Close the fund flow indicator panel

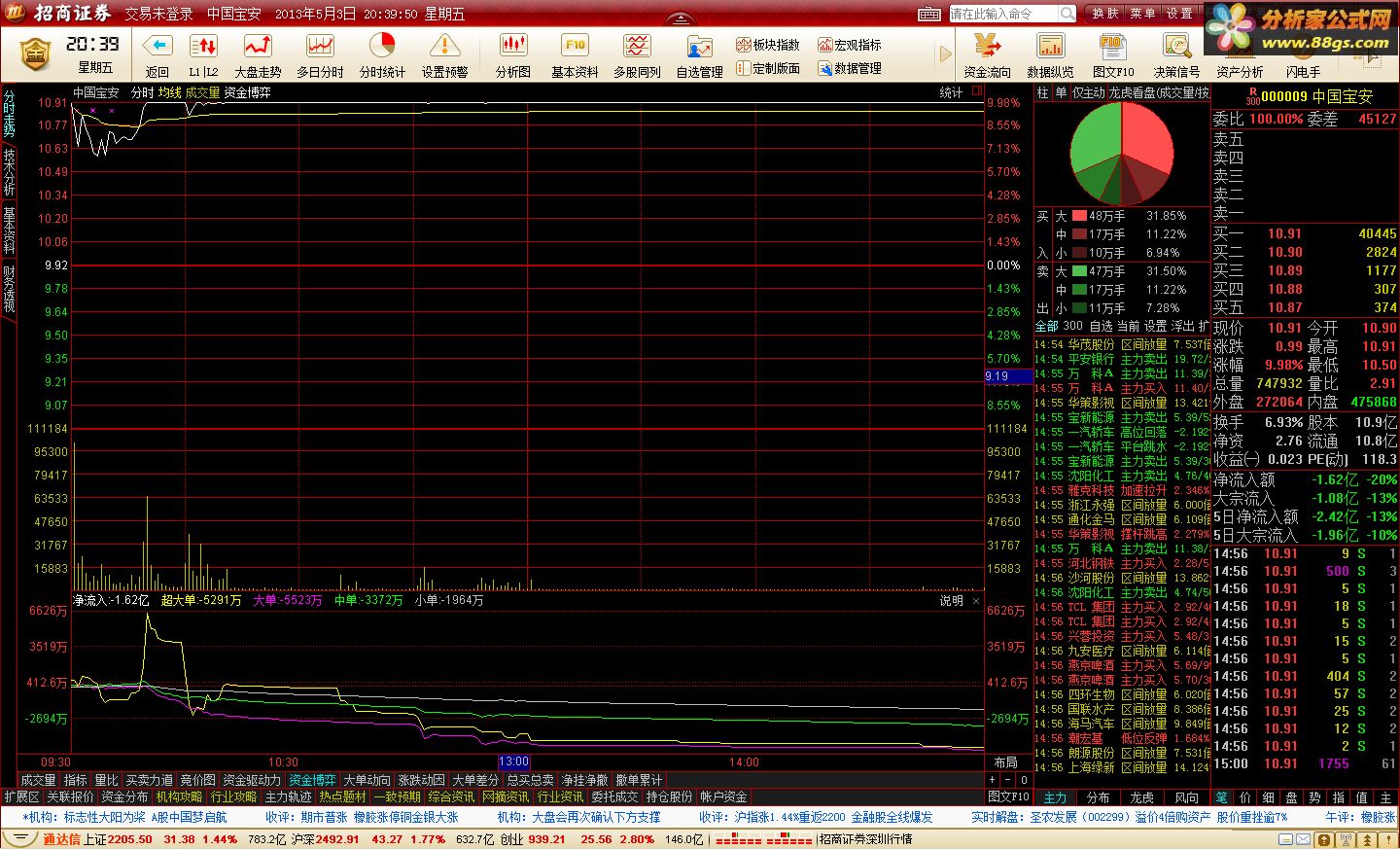(976, 601)
